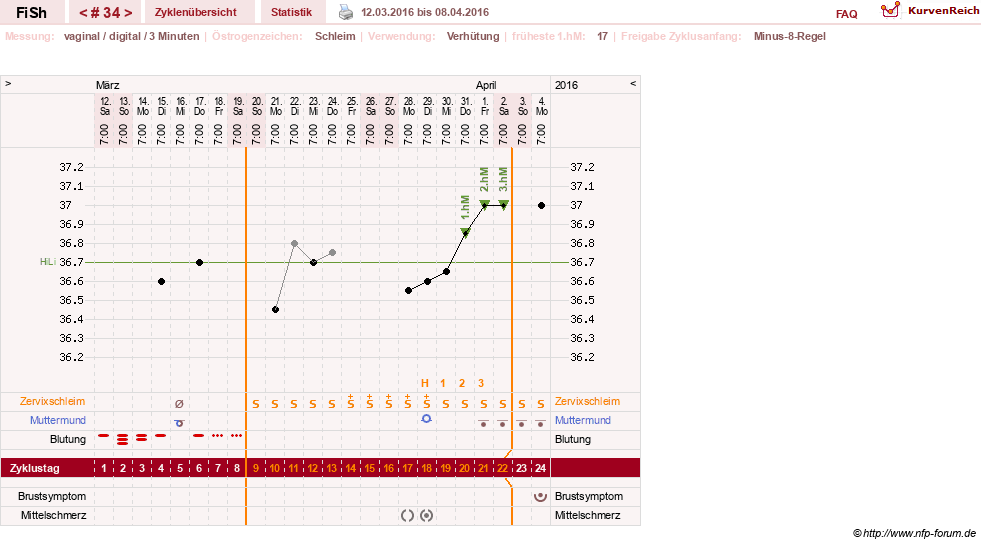Click the KurvenReich logo
Image resolution: width=981 pixels, height=545 pixels.
(930, 10)
